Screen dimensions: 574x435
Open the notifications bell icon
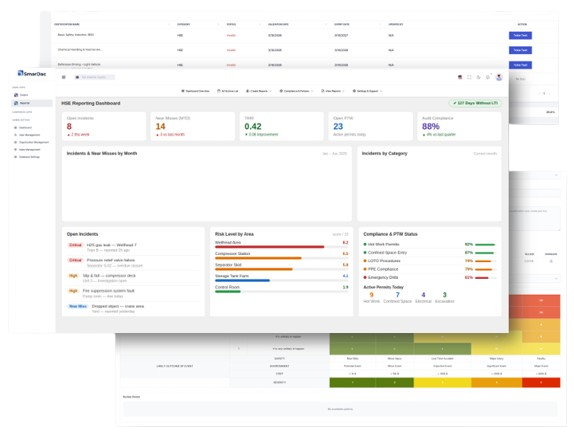tap(488, 77)
